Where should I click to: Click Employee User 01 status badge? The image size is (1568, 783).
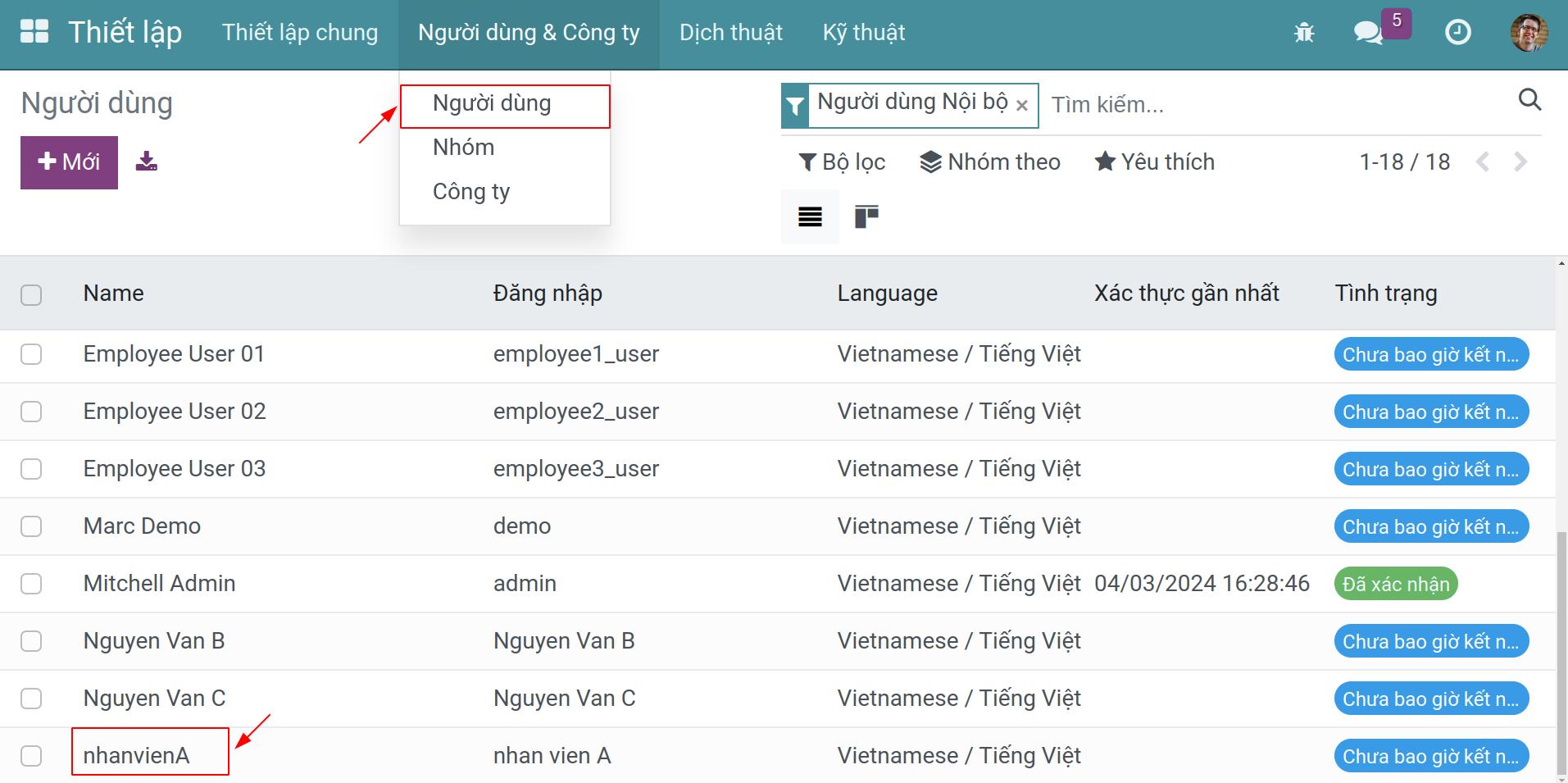pos(1431,354)
